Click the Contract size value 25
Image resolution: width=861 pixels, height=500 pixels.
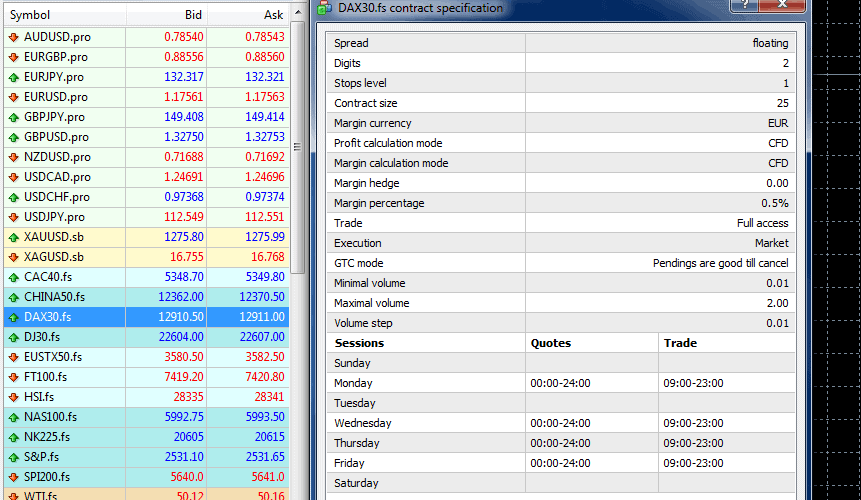782,103
